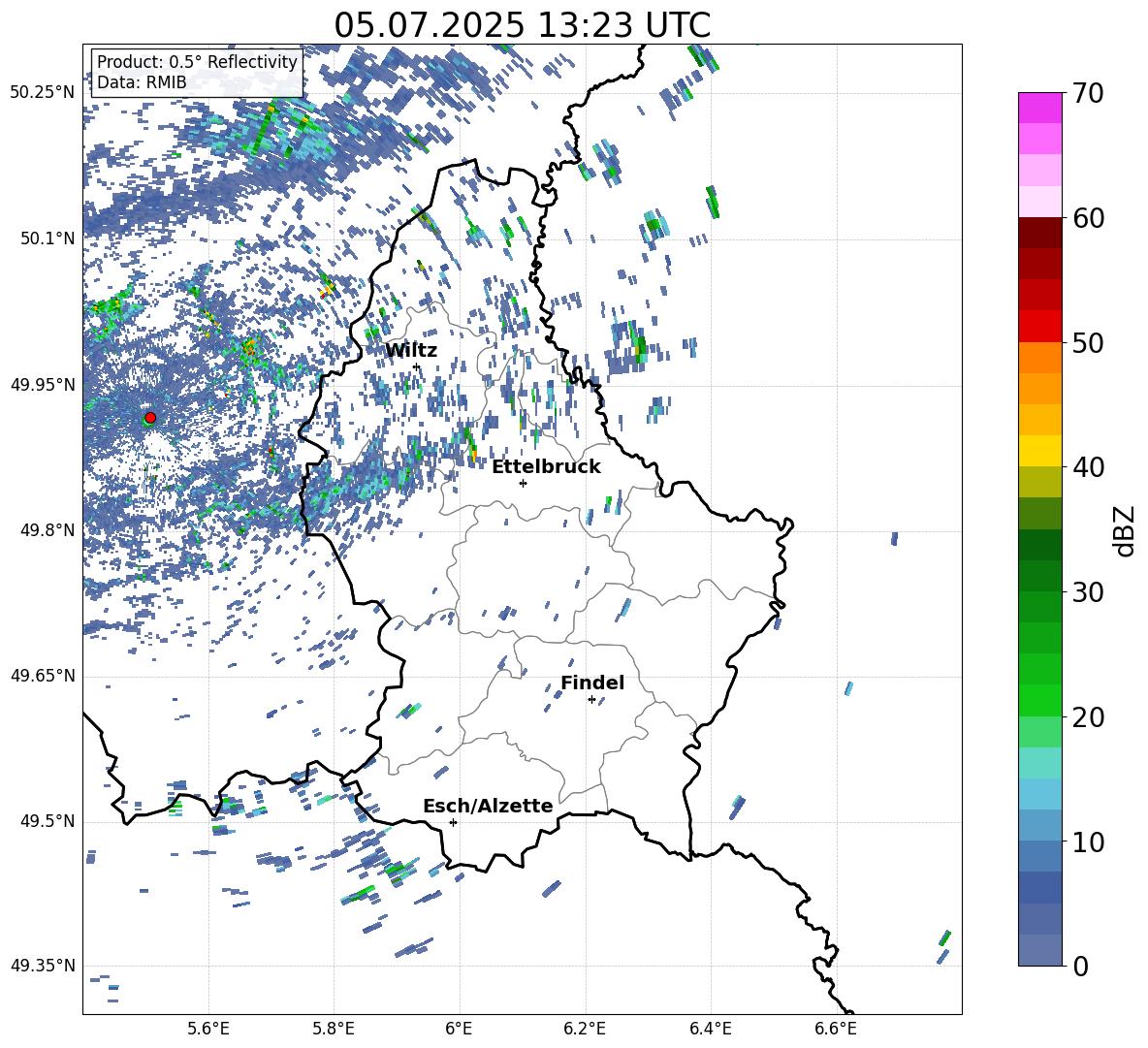The image size is (1148, 1048).
Task: Click the slate blue colorbar segment at 0
Action: (x=1040, y=950)
